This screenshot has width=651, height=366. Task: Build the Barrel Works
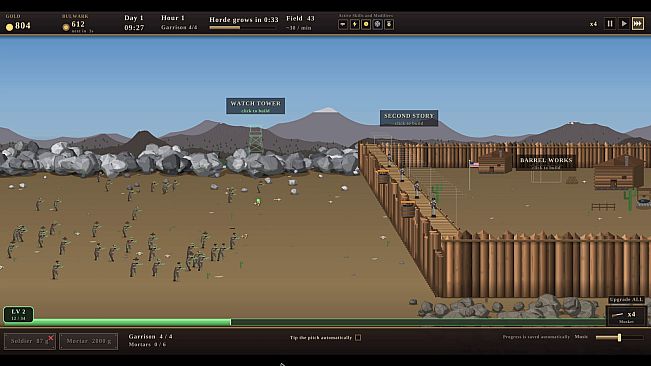pyautogui.click(x=546, y=163)
